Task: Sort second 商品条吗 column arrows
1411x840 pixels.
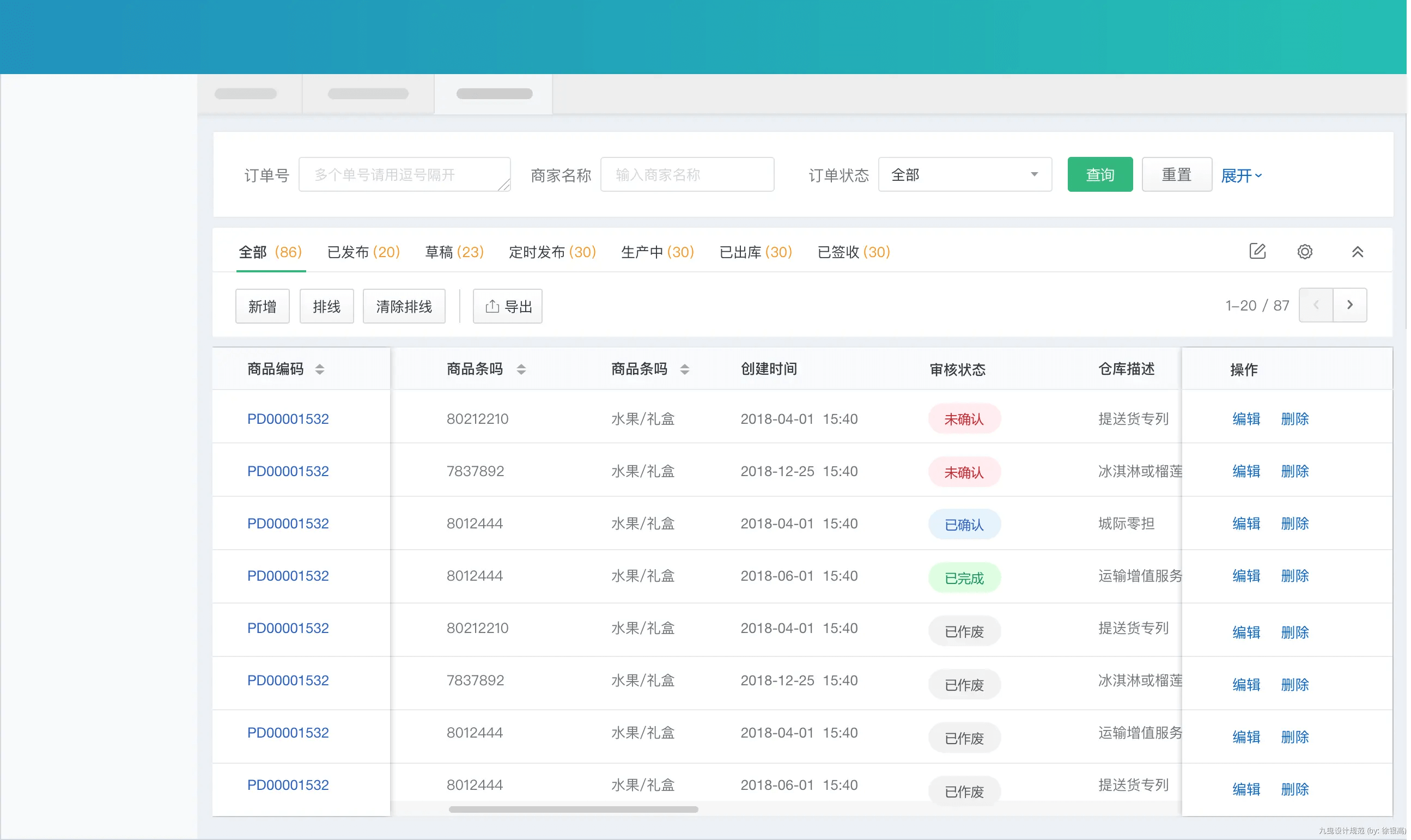Action: pos(684,370)
